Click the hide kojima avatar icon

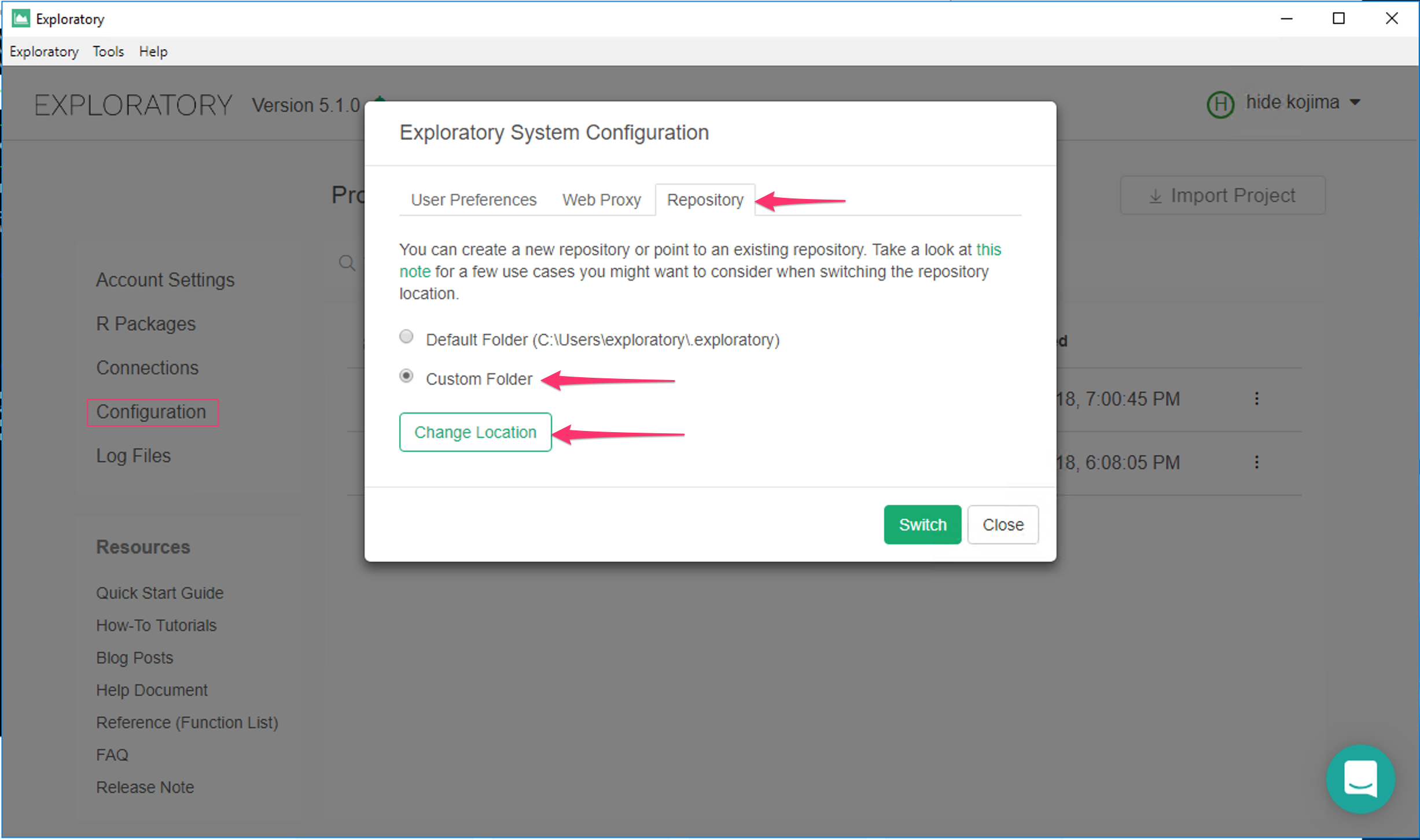tap(1220, 104)
